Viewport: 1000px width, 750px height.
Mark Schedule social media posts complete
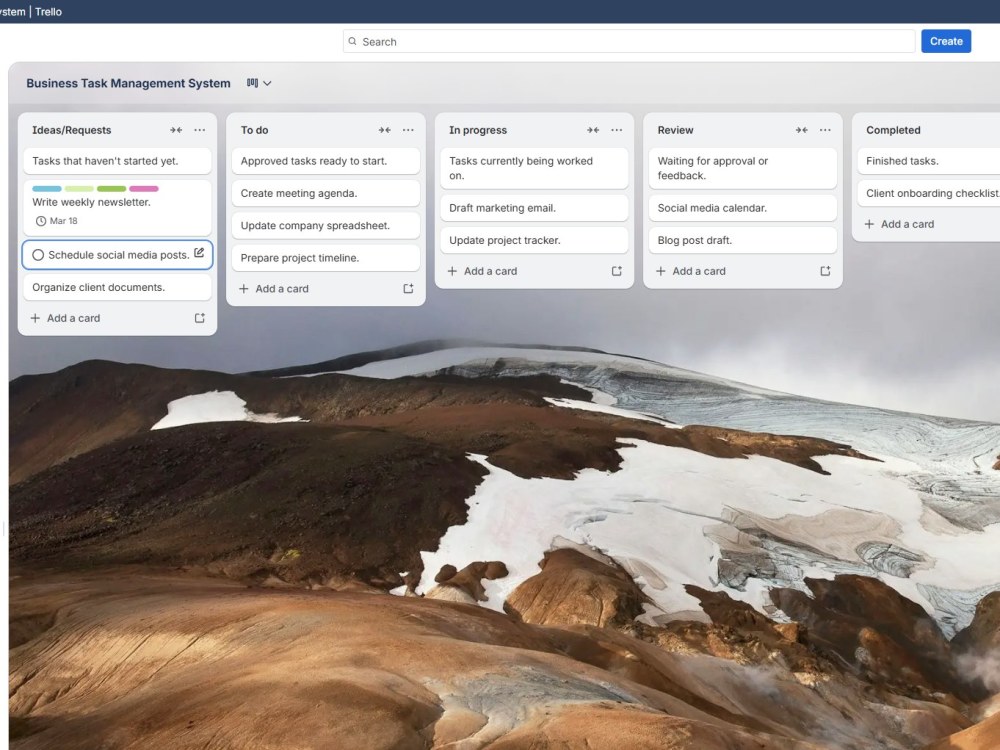pos(38,255)
